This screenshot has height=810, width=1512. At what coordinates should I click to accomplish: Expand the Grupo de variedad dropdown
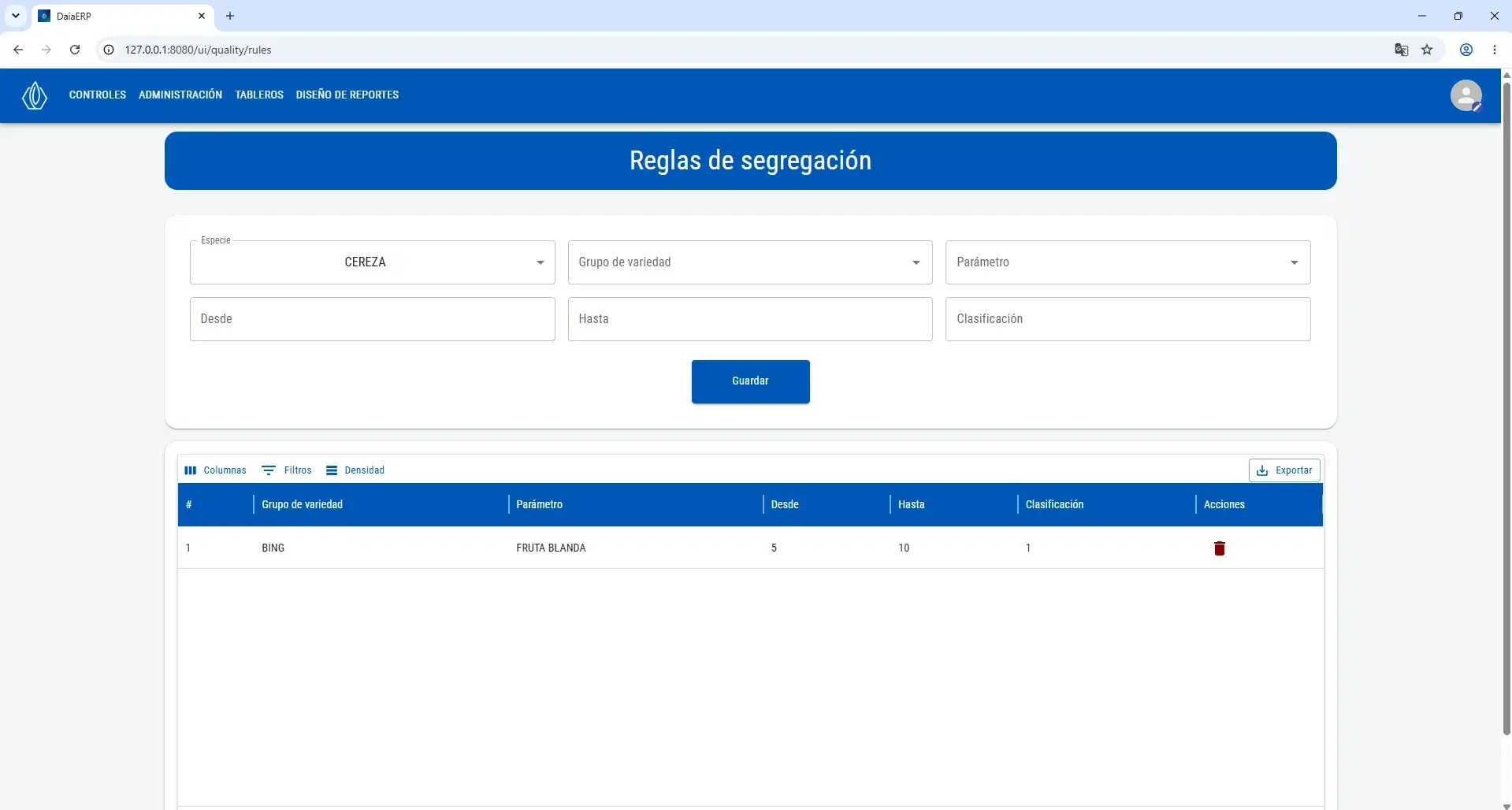(750, 262)
